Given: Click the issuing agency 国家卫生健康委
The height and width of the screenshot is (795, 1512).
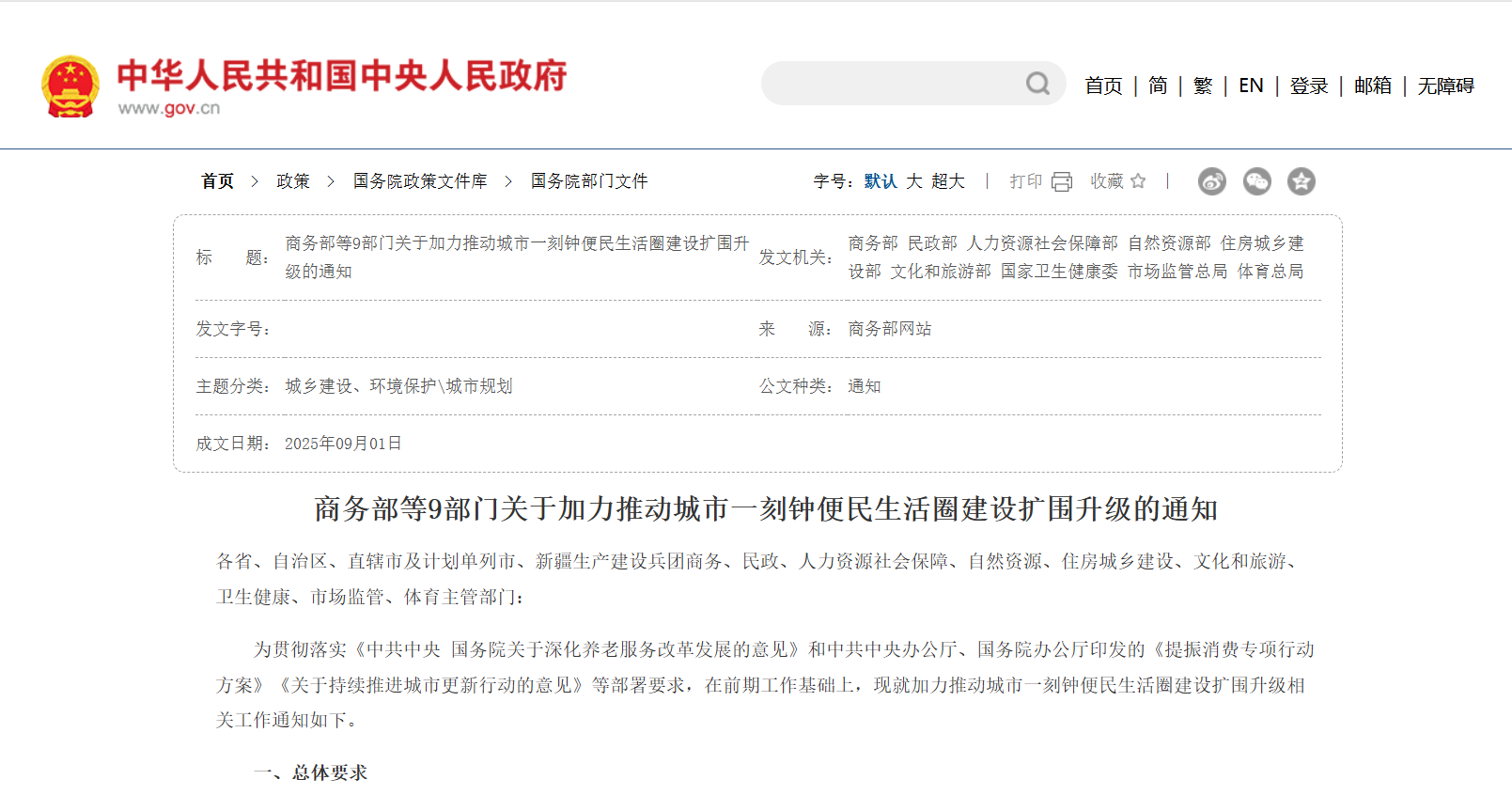Looking at the screenshot, I should 1059,272.
